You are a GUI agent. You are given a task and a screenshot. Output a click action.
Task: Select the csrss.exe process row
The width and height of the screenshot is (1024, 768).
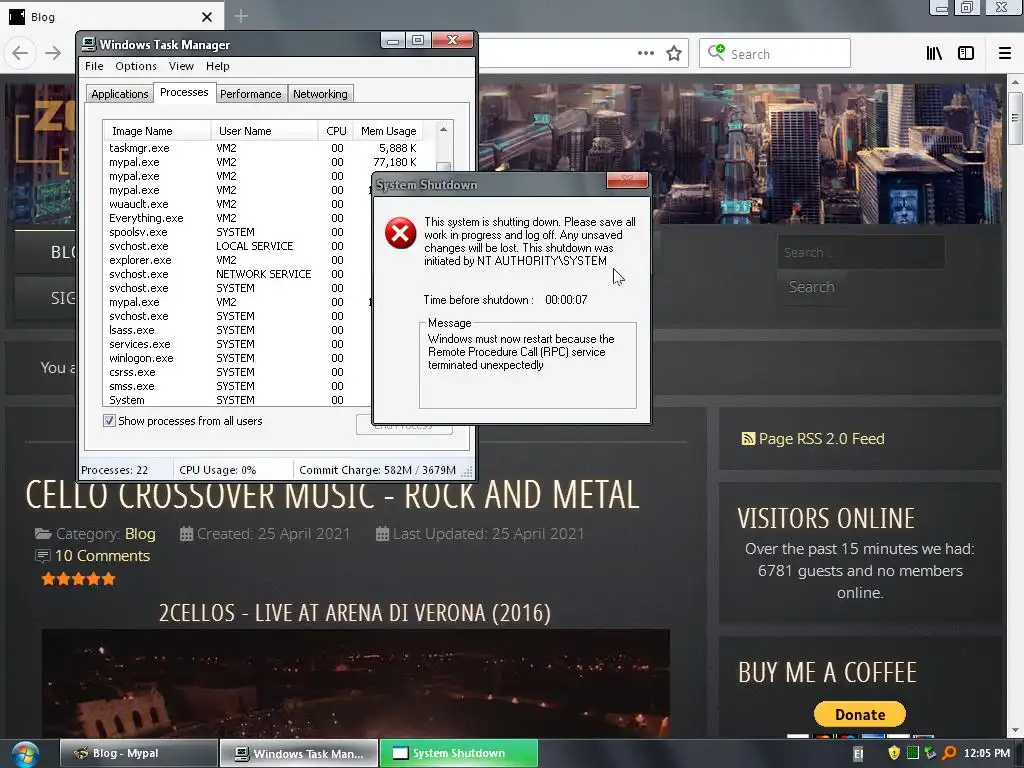pos(238,372)
